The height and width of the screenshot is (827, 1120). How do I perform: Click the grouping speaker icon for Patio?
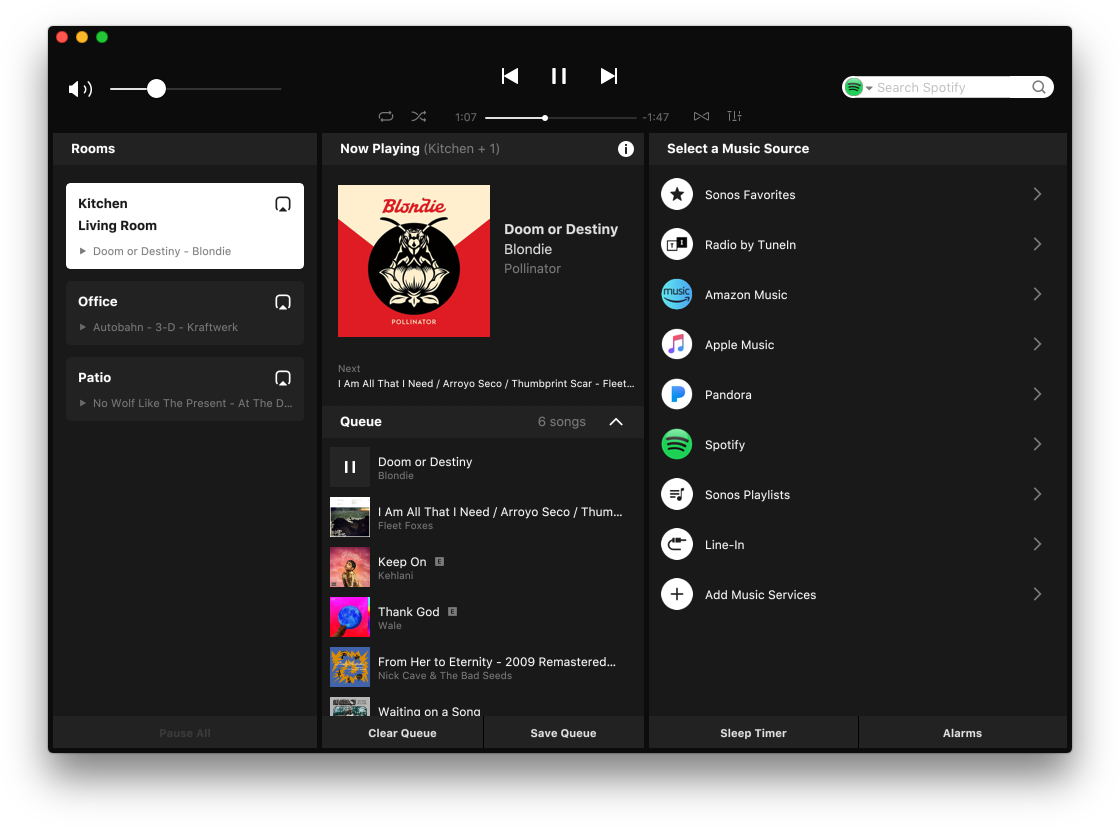tap(283, 378)
